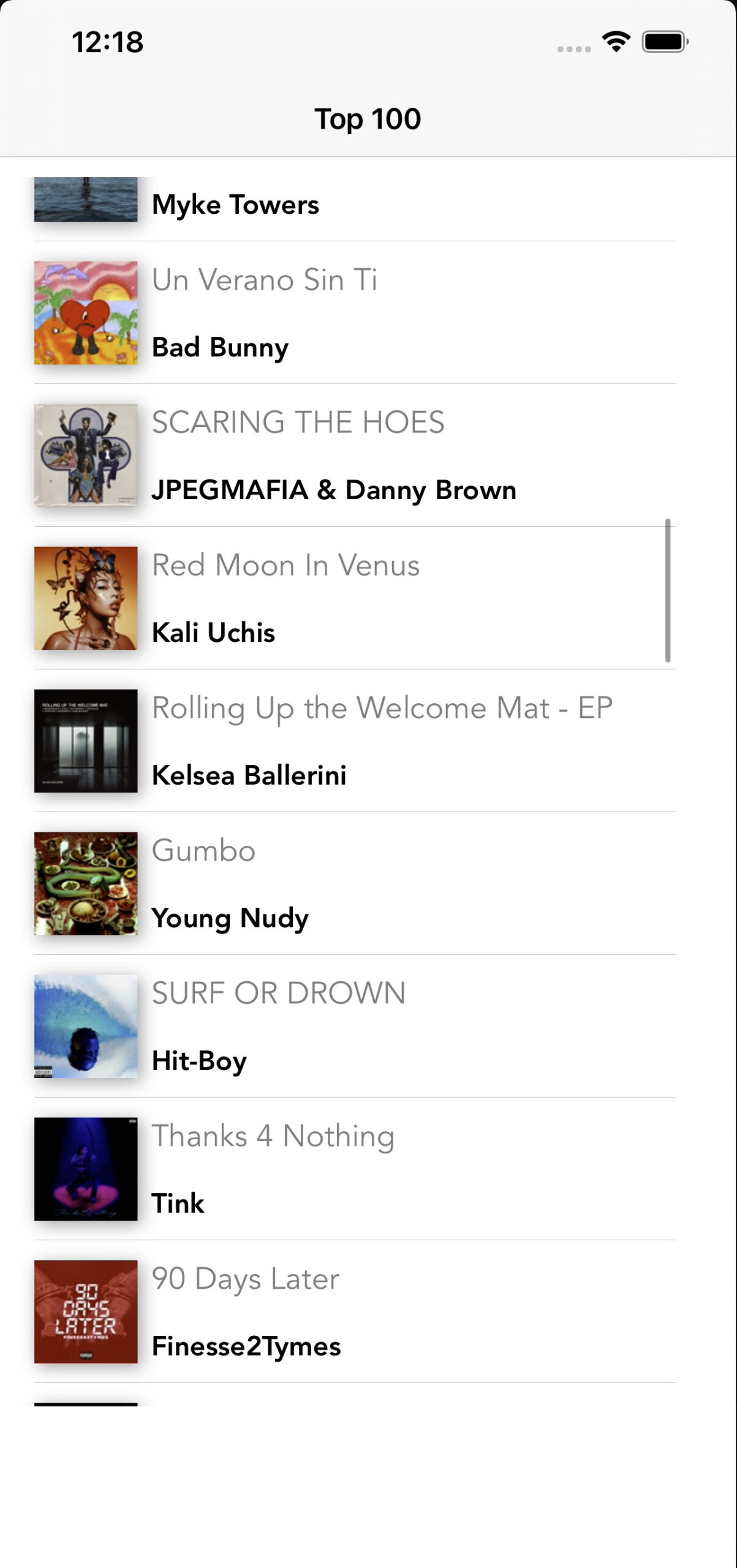
Task: Tap the Young Nudy artist label
Action: pyautogui.click(x=230, y=918)
